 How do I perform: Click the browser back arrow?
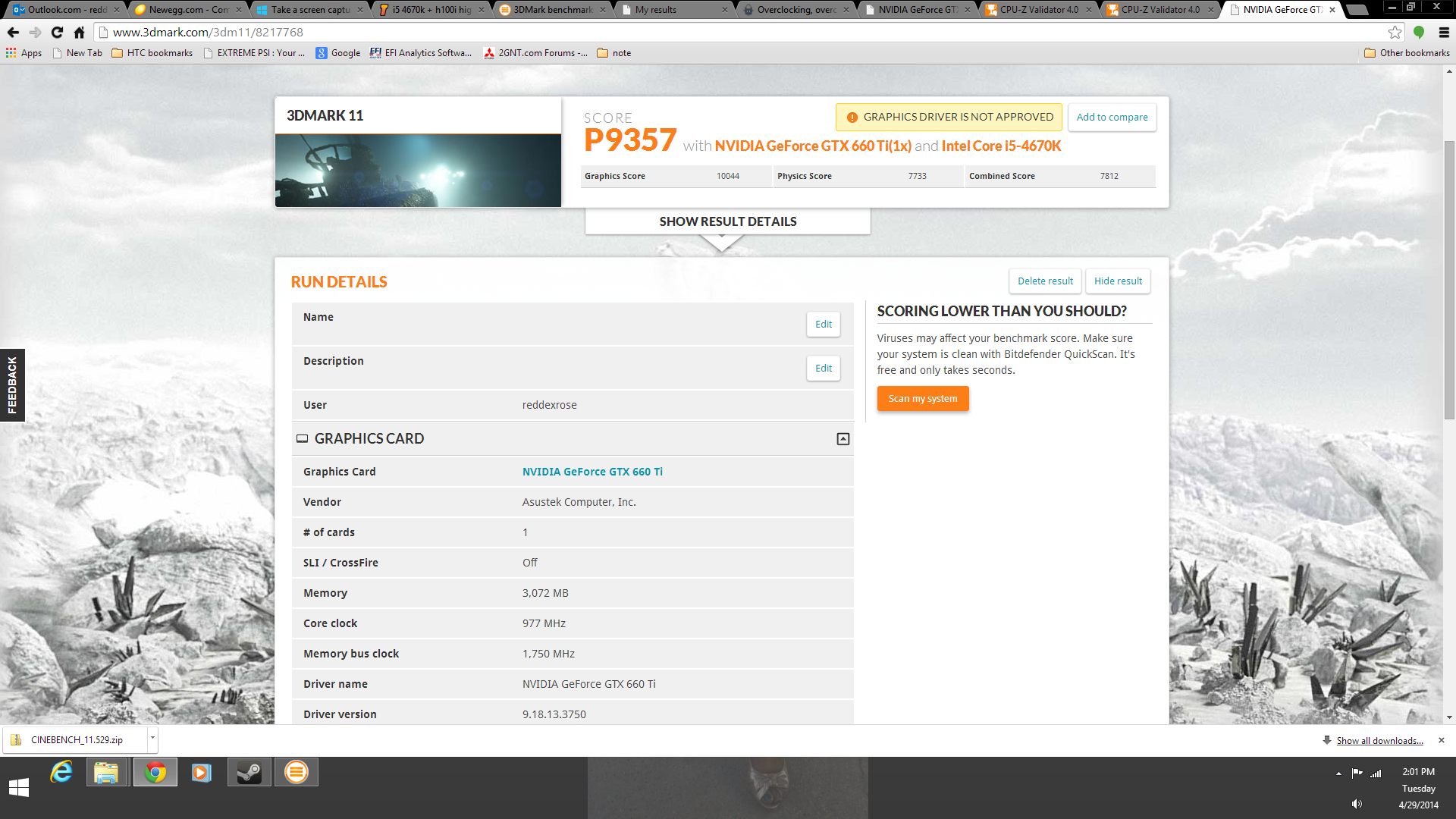click(13, 33)
